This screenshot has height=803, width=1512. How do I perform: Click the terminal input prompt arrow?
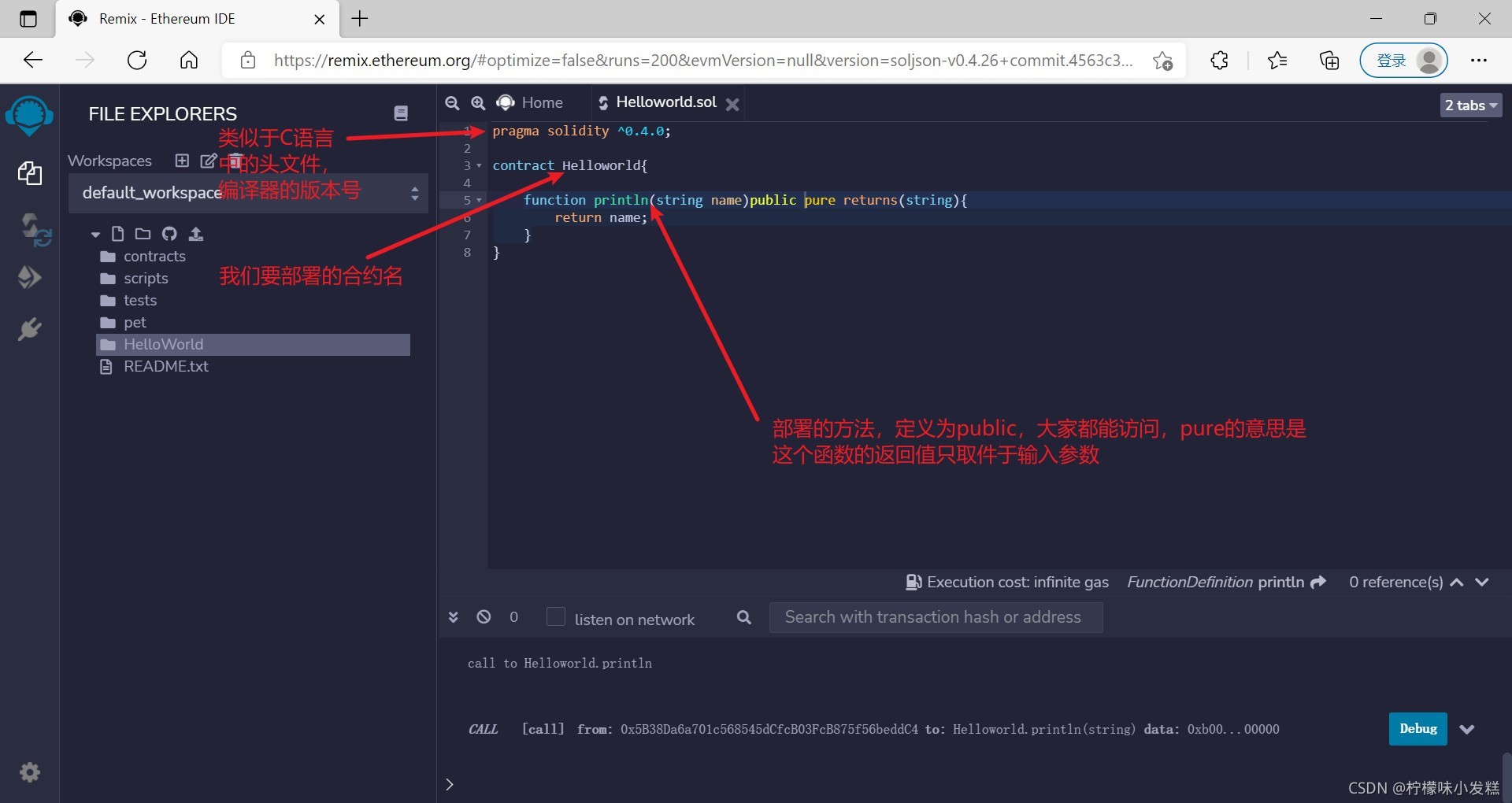click(450, 784)
